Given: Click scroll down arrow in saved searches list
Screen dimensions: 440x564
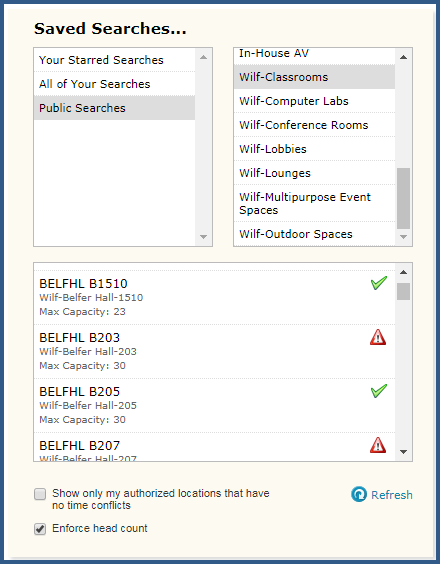Looking at the screenshot, I should point(404,237).
